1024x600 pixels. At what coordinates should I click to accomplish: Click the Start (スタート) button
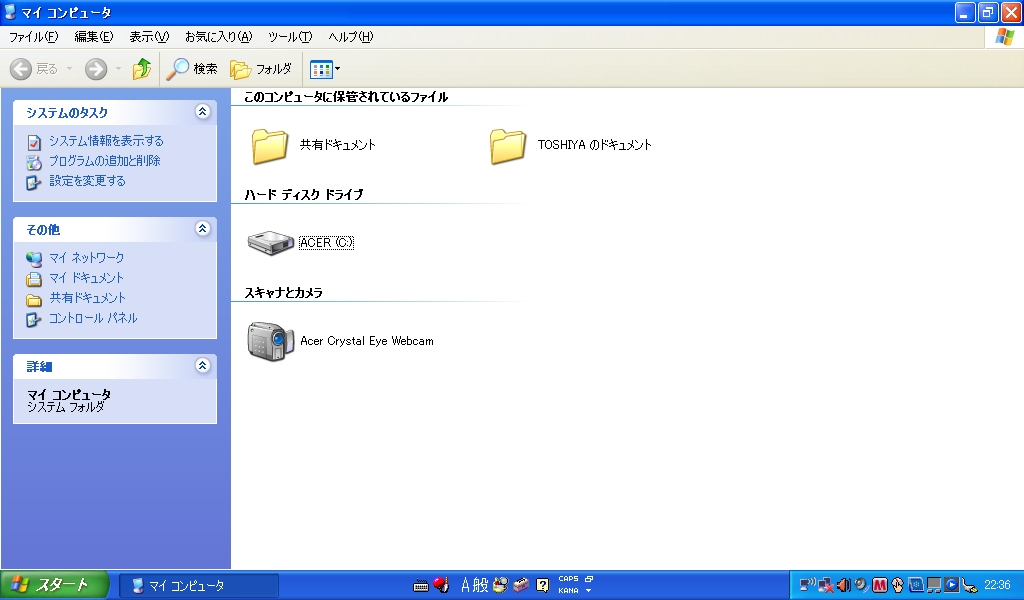click(x=54, y=585)
